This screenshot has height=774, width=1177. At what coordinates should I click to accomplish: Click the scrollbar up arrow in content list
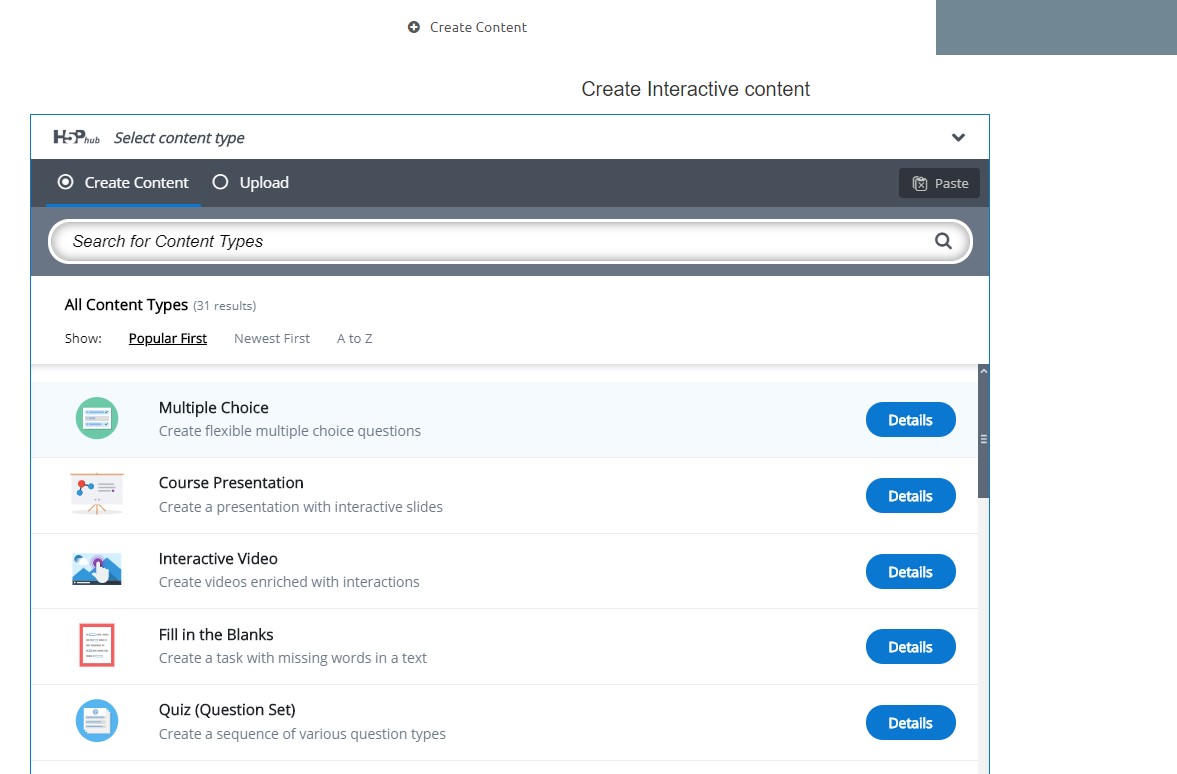pyautogui.click(x=983, y=372)
